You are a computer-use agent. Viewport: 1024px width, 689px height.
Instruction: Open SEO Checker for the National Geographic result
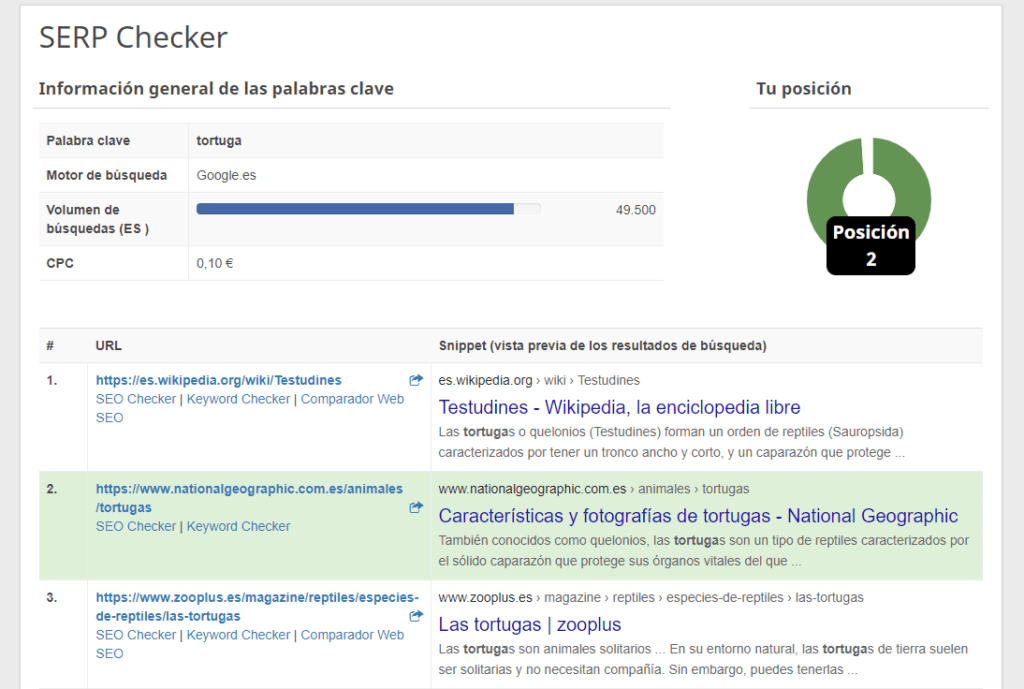(x=135, y=526)
